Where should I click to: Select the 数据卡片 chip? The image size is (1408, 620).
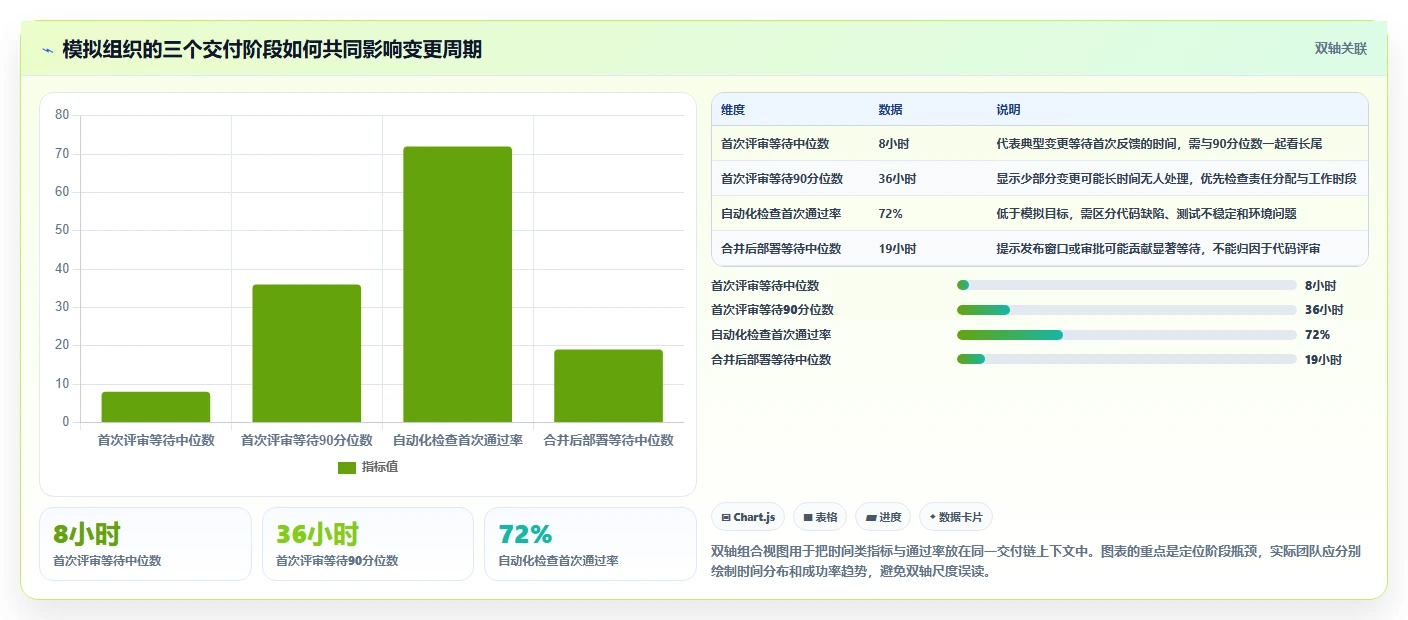coord(956,517)
